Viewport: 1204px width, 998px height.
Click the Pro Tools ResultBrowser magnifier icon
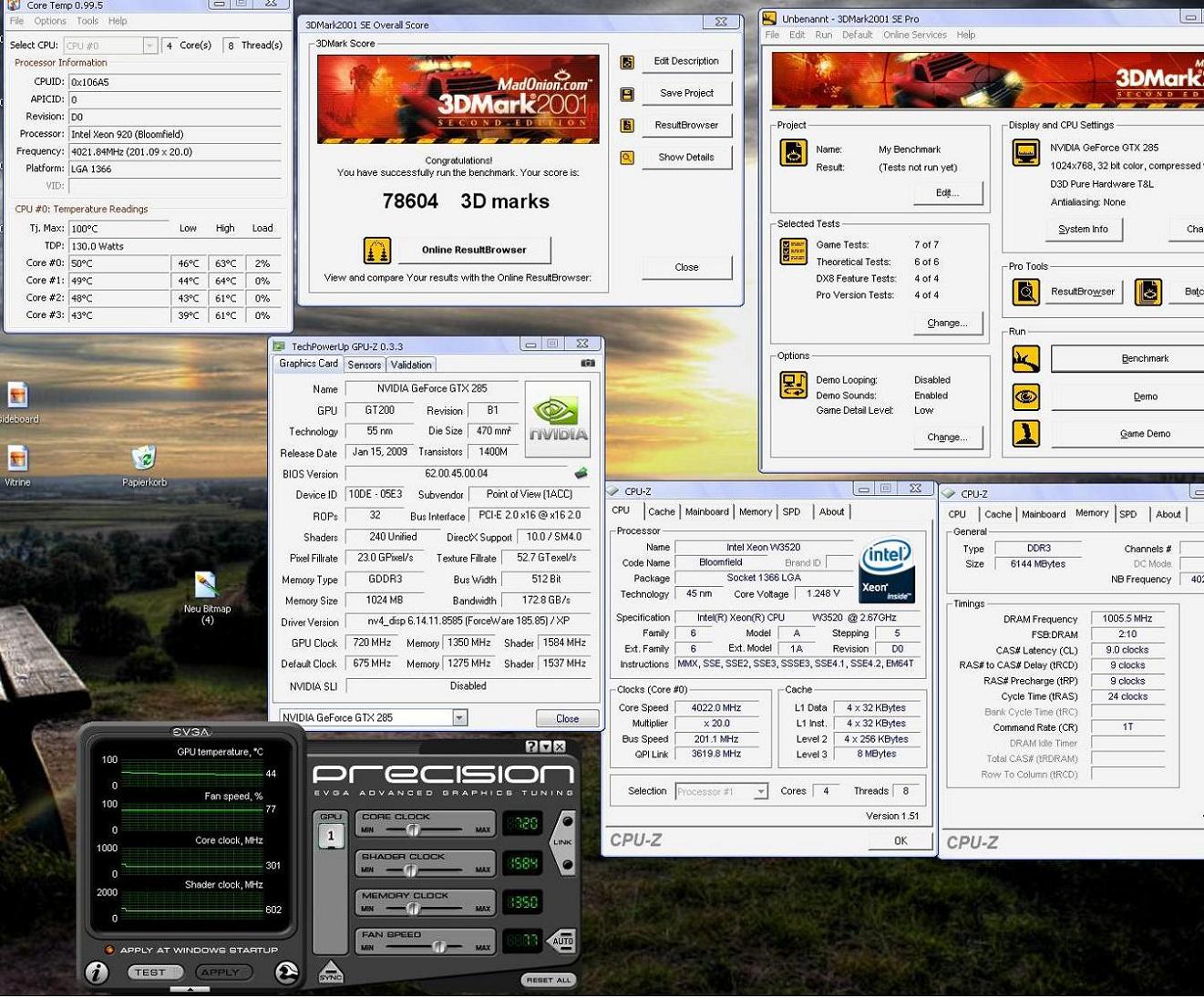point(1026,292)
